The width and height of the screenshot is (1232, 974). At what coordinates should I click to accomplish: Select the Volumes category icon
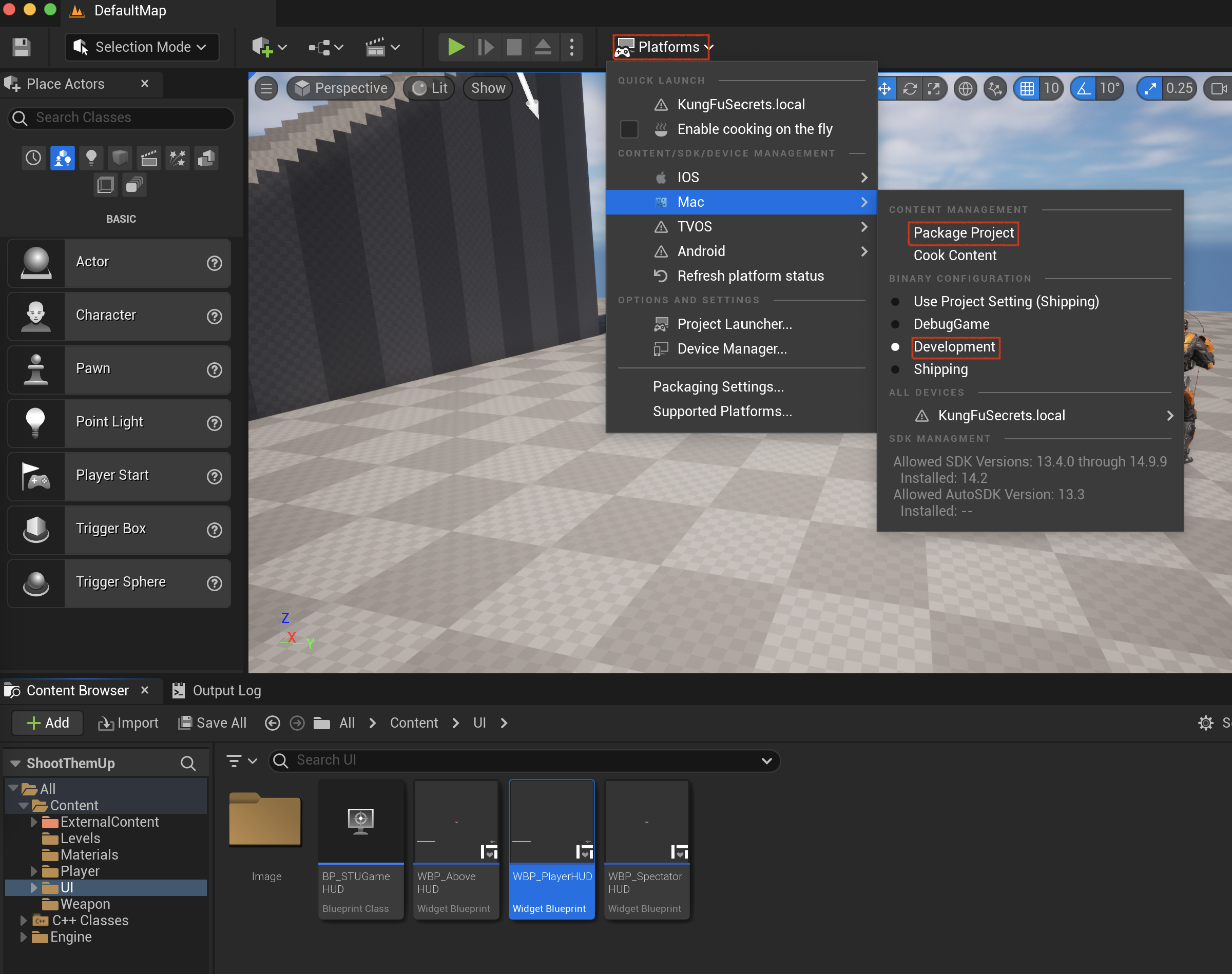click(x=106, y=185)
